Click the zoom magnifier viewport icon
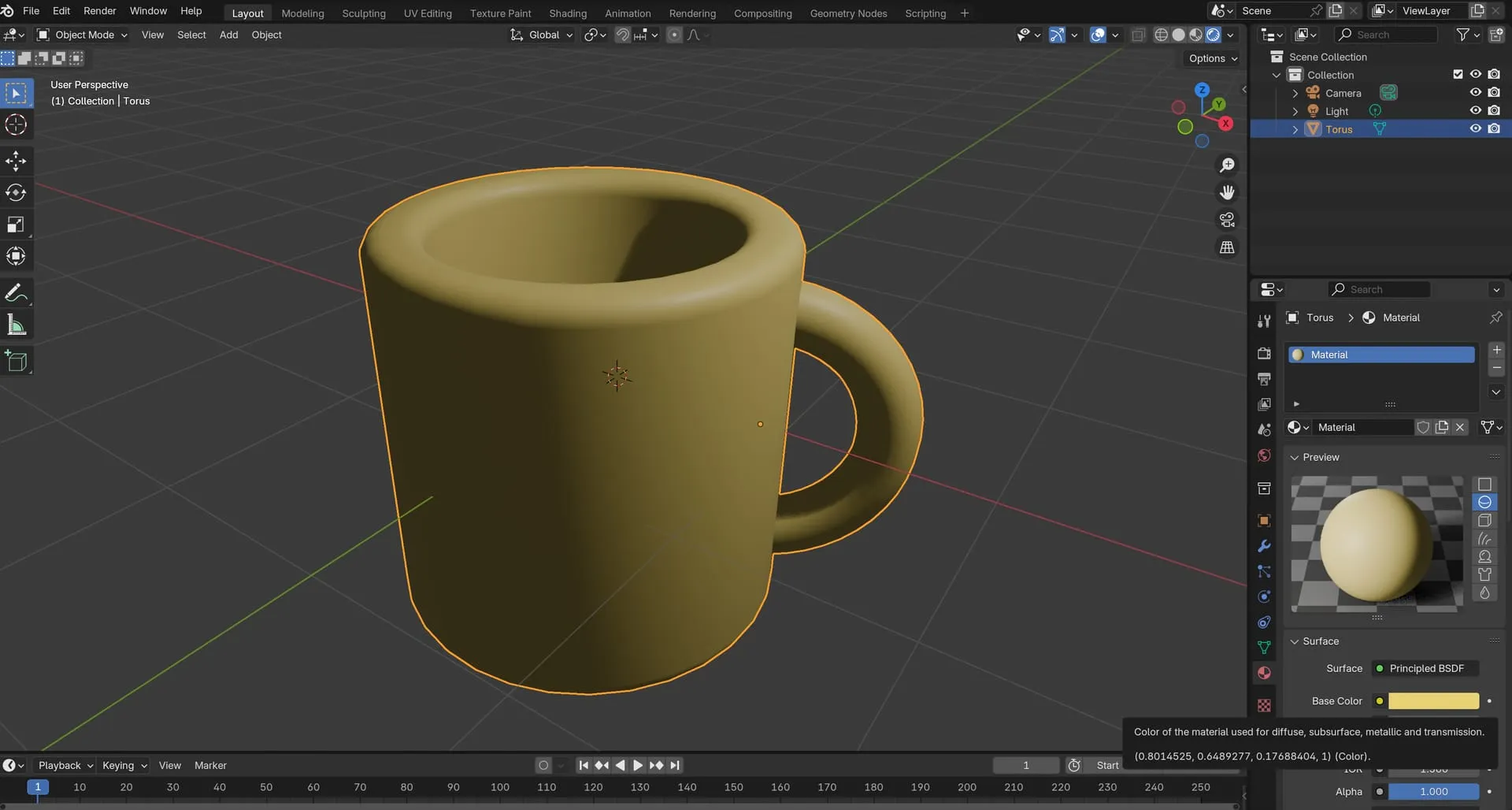Image resolution: width=1512 pixels, height=810 pixels. (1227, 165)
